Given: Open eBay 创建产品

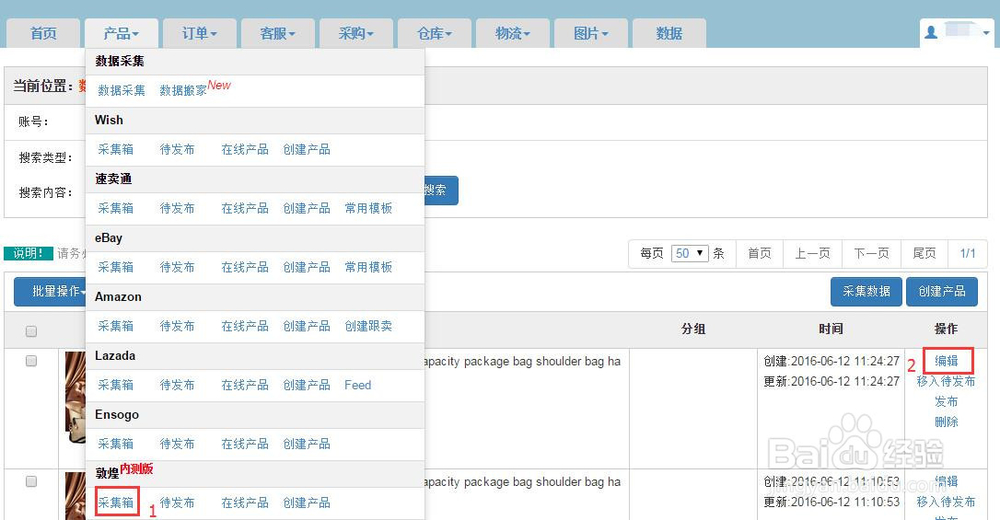Looking at the screenshot, I should pyautogui.click(x=307, y=267).
